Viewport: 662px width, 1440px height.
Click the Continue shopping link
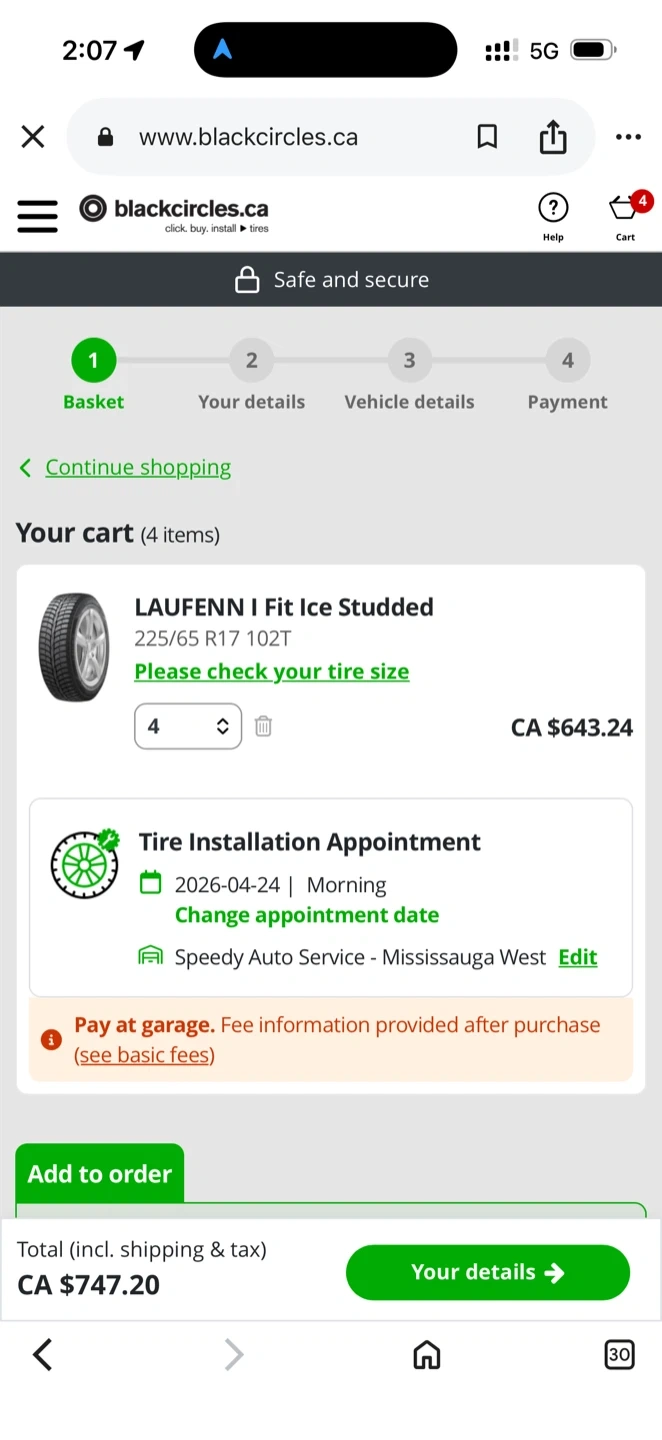pos(138,467)
